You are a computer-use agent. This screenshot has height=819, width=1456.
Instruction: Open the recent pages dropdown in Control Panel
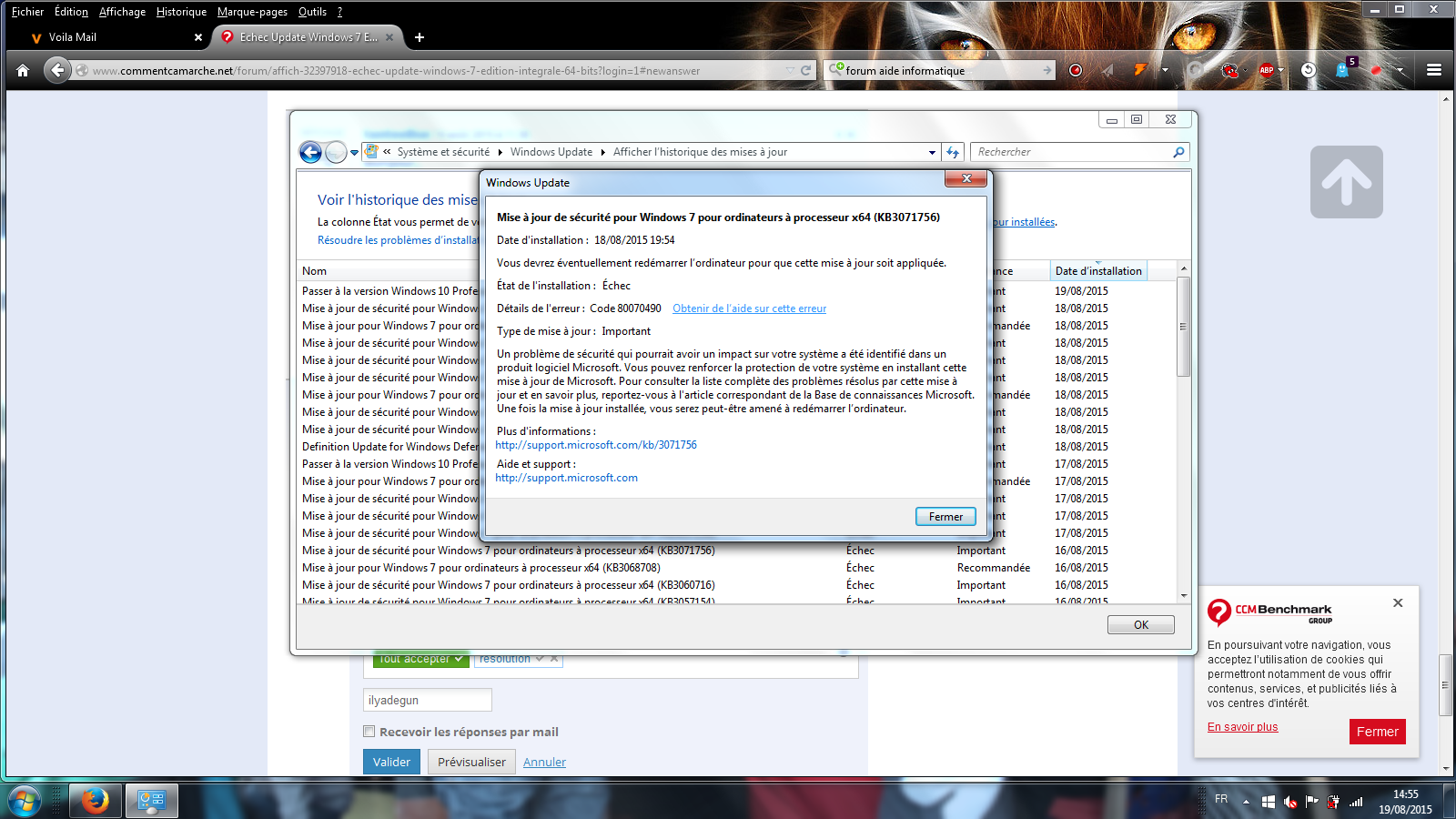tap(354, 153)
